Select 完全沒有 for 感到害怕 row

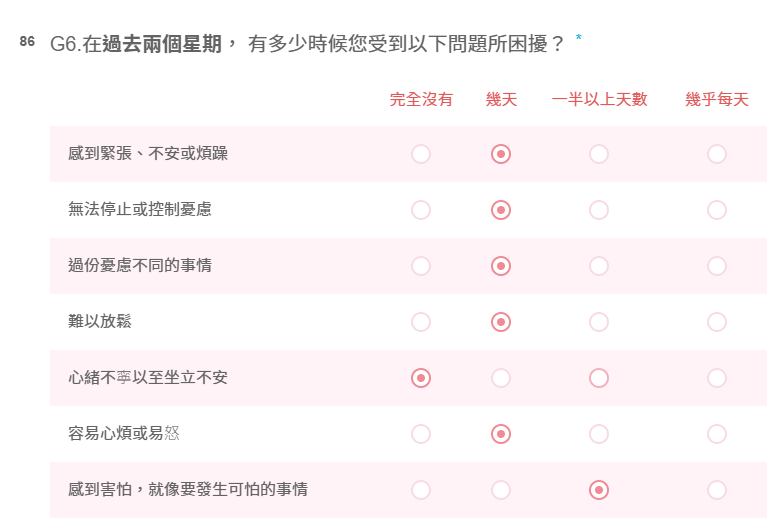pyautogui.click(x=421, y=490)
